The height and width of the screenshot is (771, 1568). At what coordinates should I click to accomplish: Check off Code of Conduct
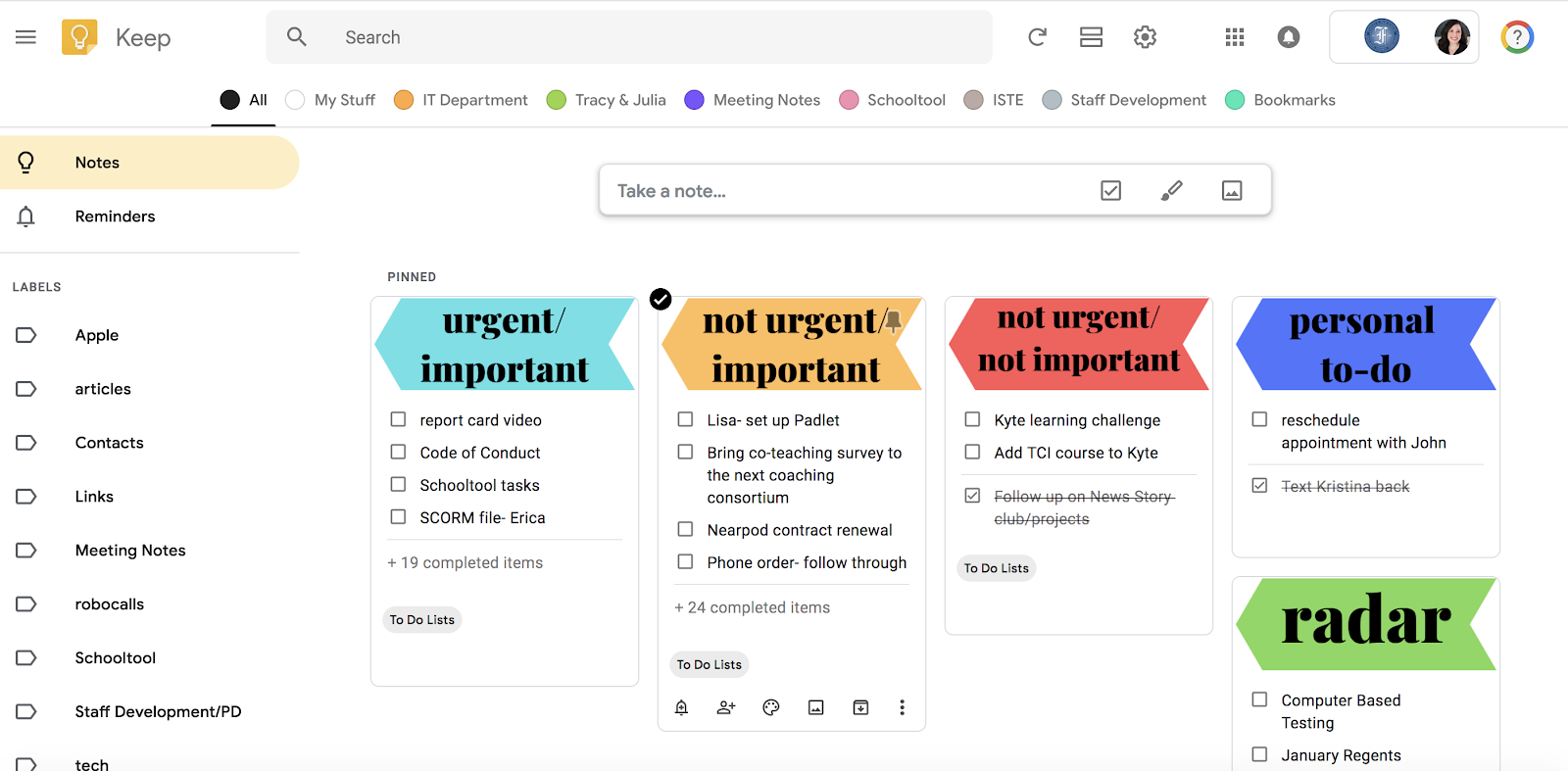point(398,452)
